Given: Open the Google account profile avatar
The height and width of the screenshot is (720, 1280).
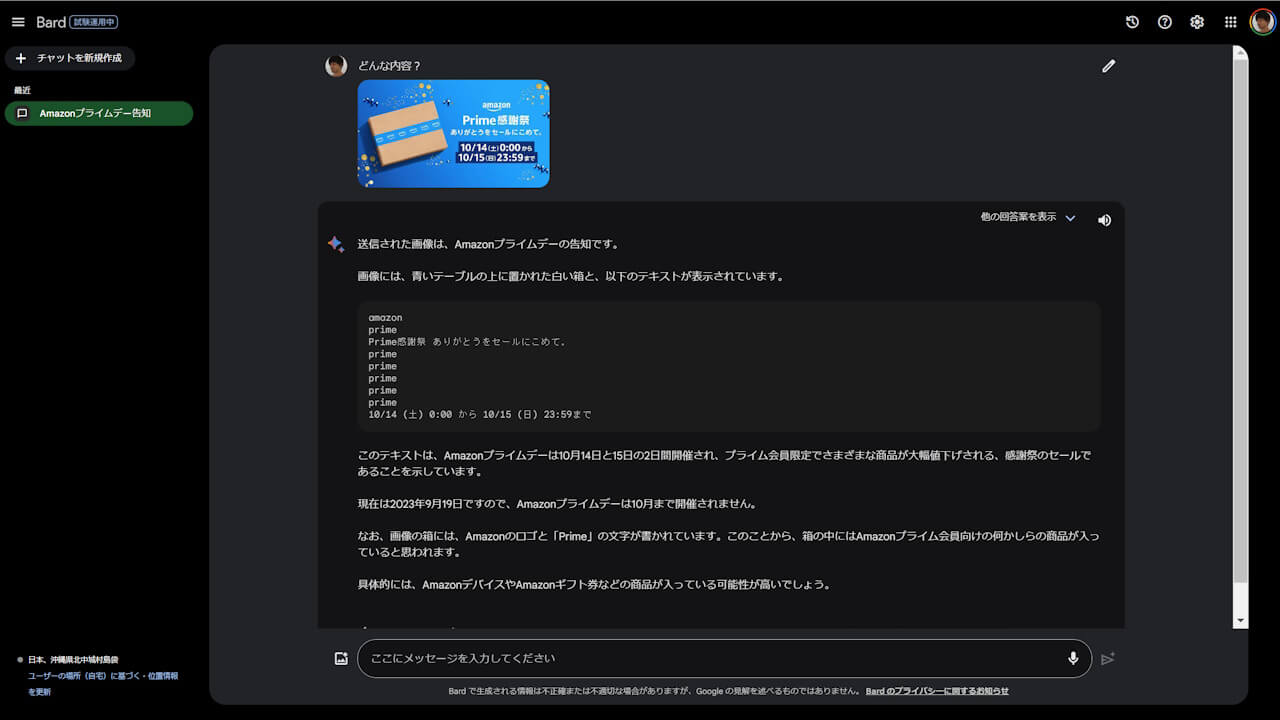Looking at the screenshot, I should pos(1262,22).
